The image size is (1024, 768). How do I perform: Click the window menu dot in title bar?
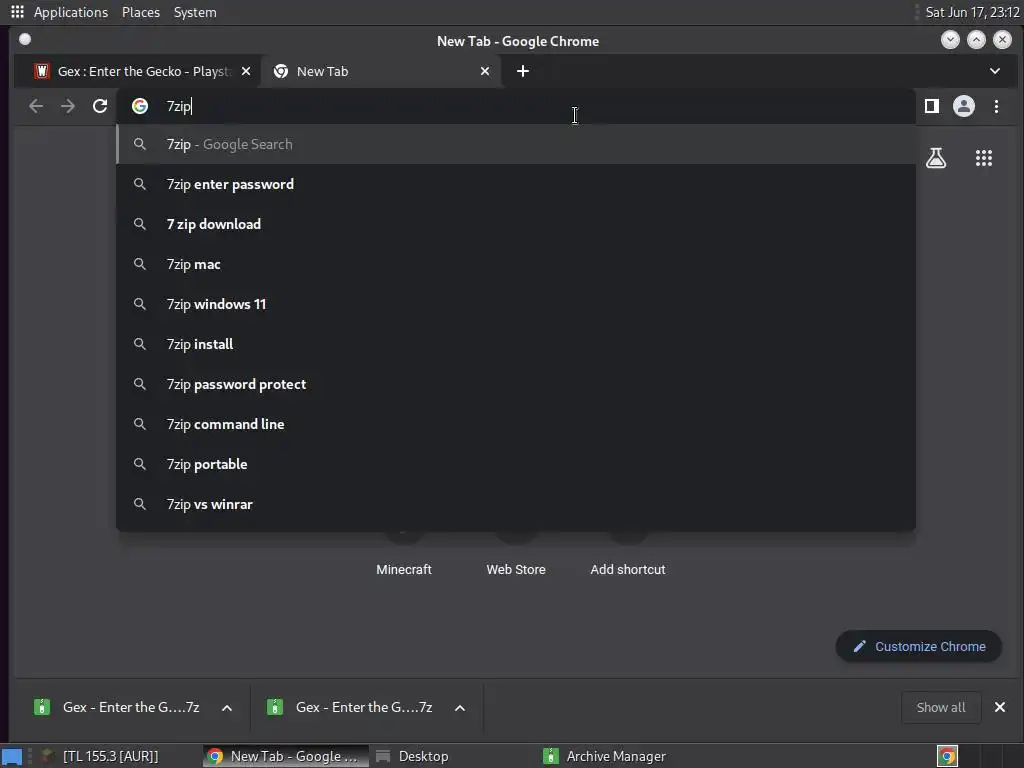(x=25, y=40)
